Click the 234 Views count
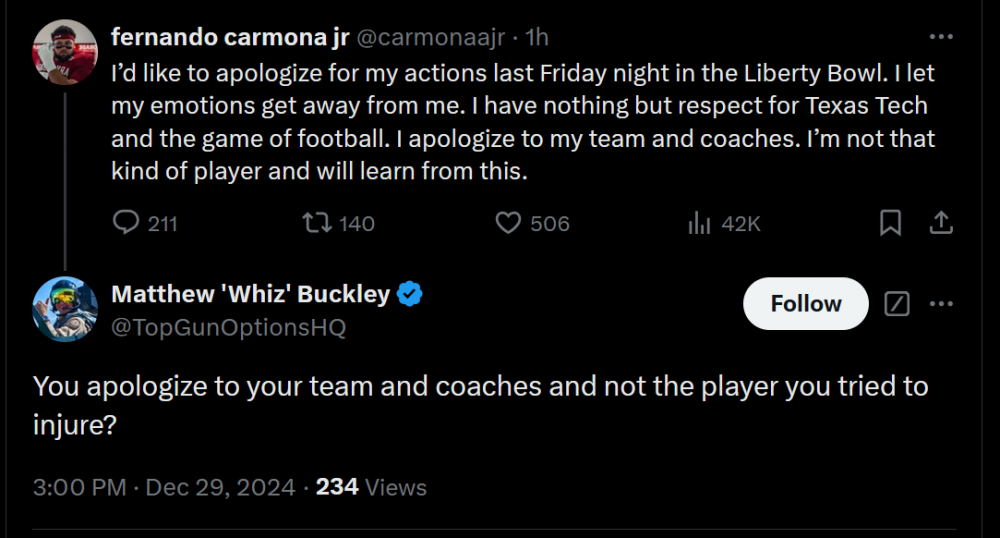Viewport: 1000px width, 538px height. tap(371, 488)
